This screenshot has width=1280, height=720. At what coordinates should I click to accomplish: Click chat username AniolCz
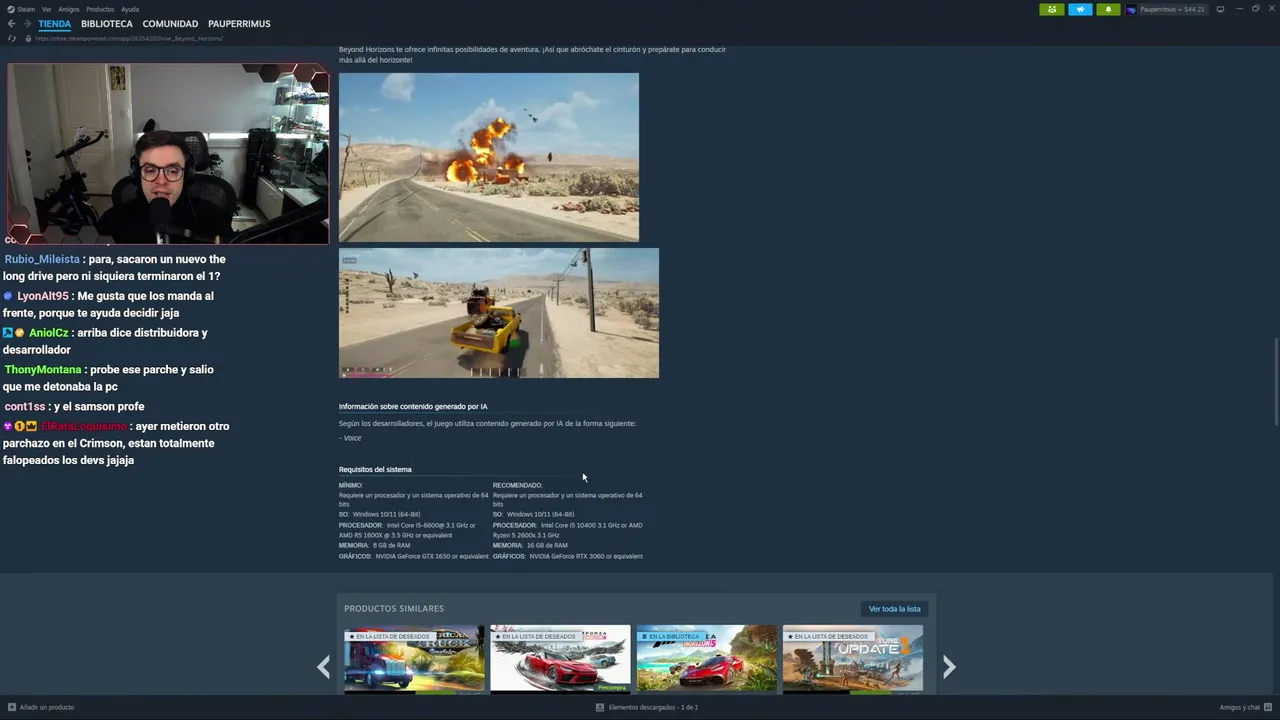pos(49,333)
